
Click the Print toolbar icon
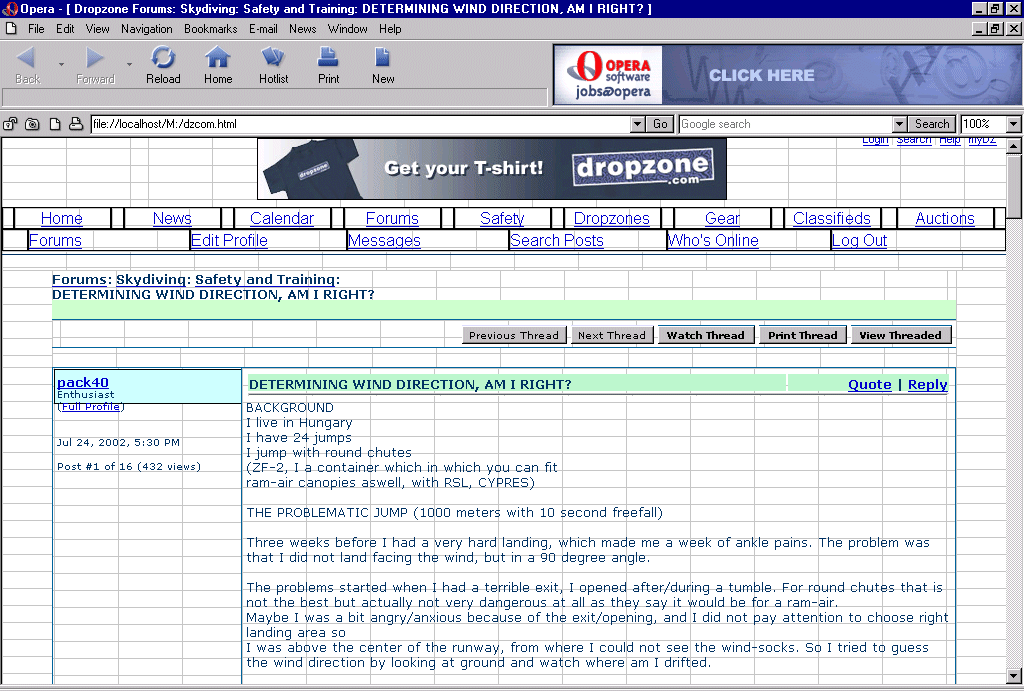click(x=328, y=65)
